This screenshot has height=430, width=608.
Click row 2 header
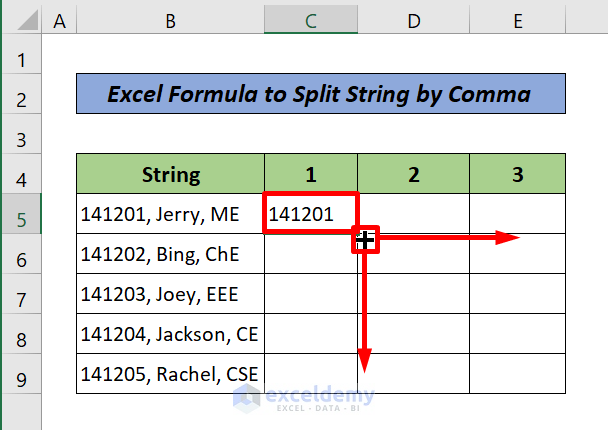(20, 98)
